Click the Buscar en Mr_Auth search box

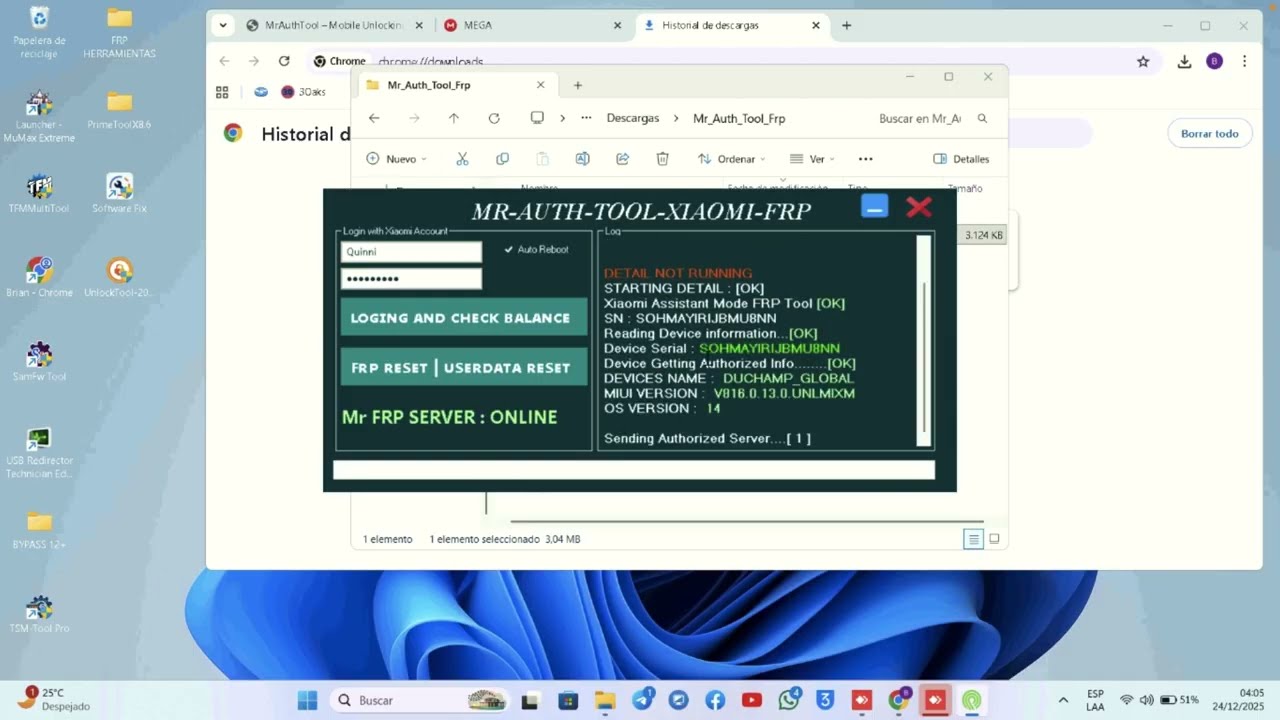tap(933, 118)
